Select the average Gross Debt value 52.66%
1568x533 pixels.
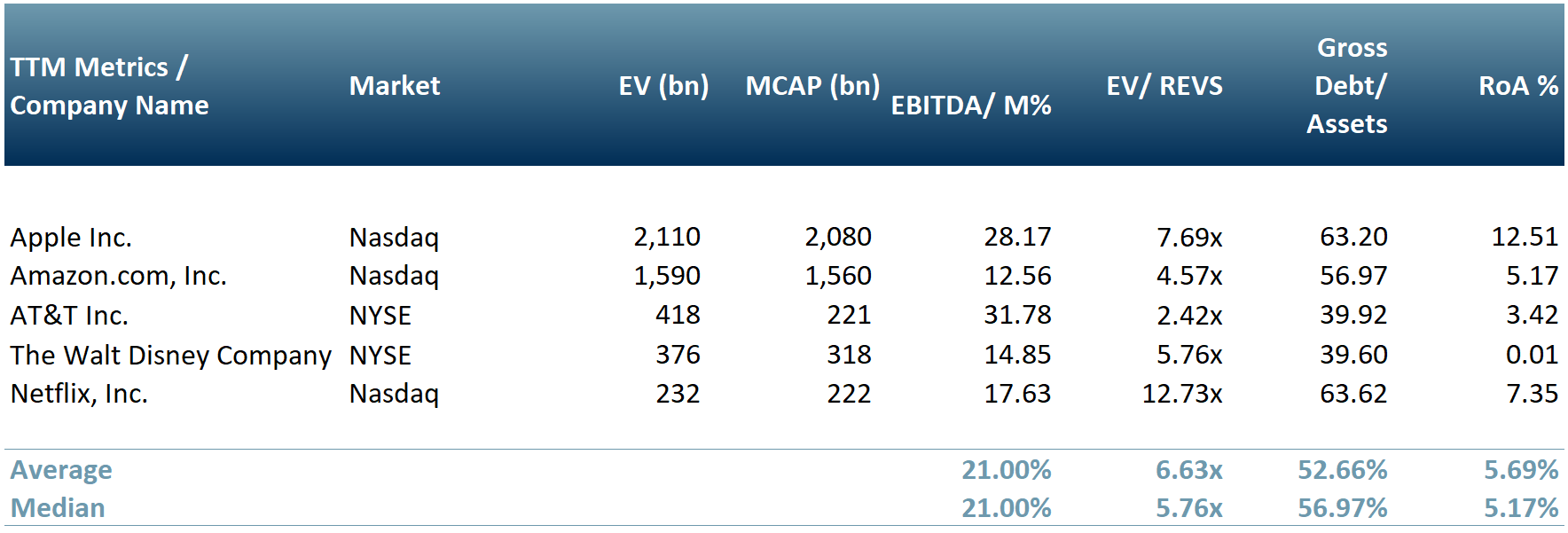tap(1342, 470)
